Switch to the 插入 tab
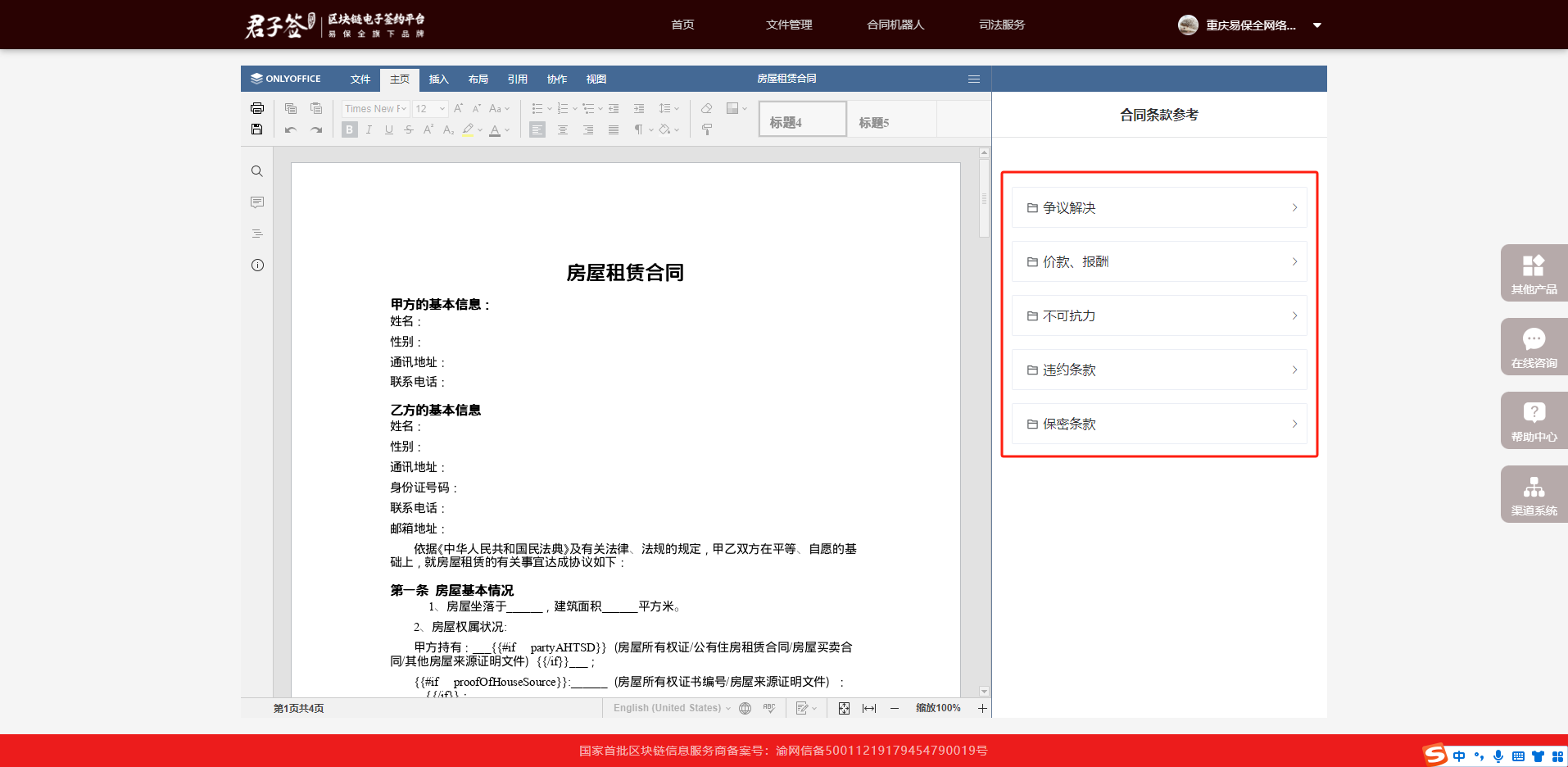 click(439, 79)
